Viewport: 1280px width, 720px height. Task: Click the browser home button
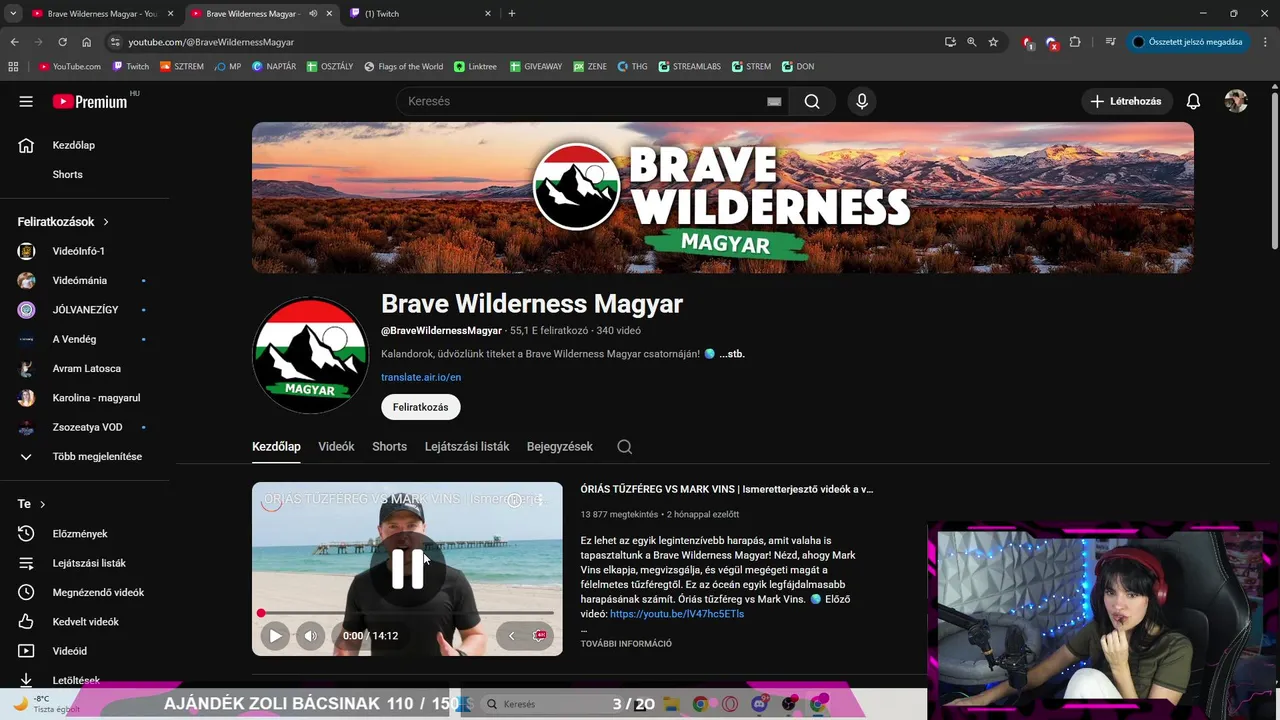coord(86,42)
